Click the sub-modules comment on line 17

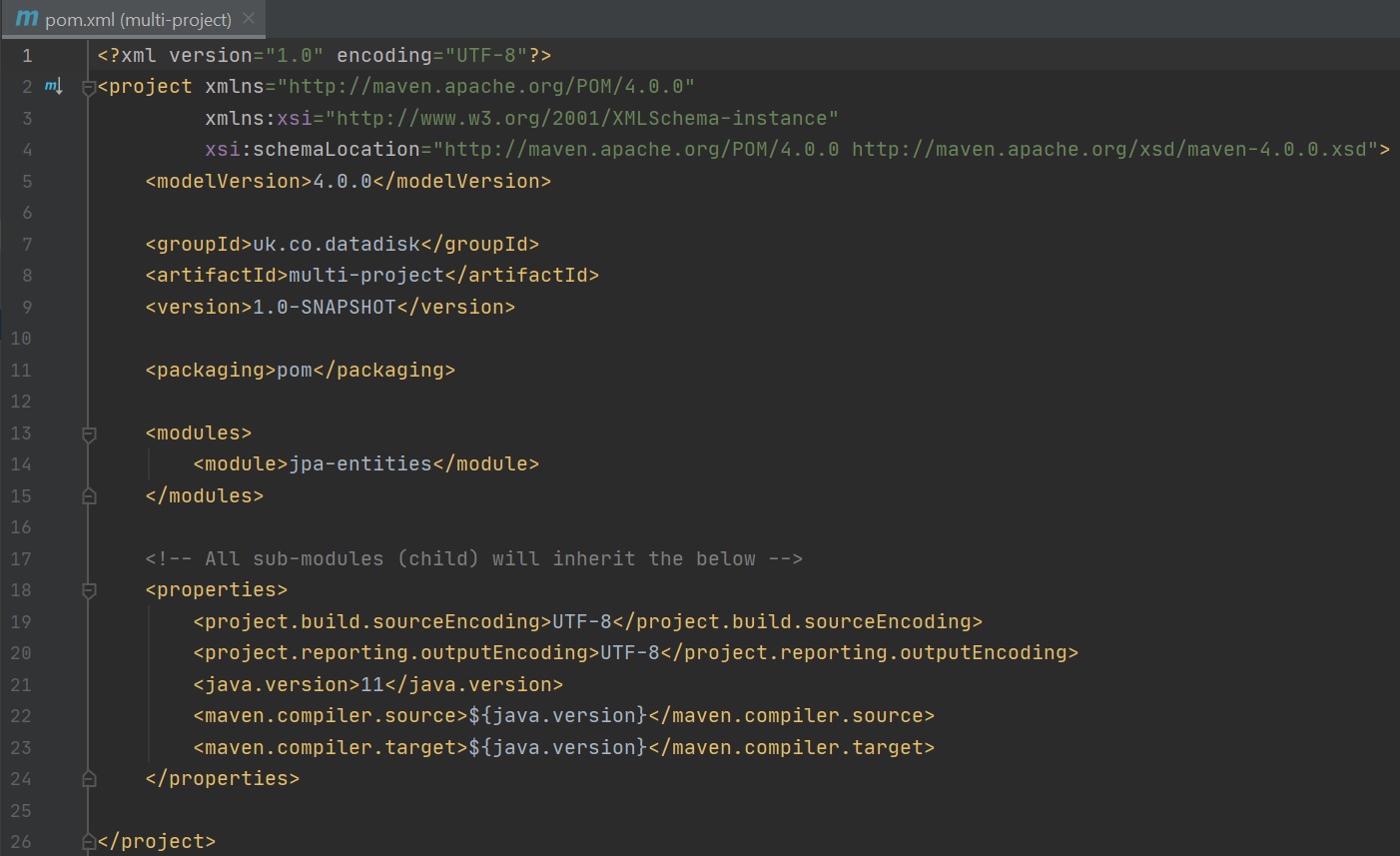473,559
